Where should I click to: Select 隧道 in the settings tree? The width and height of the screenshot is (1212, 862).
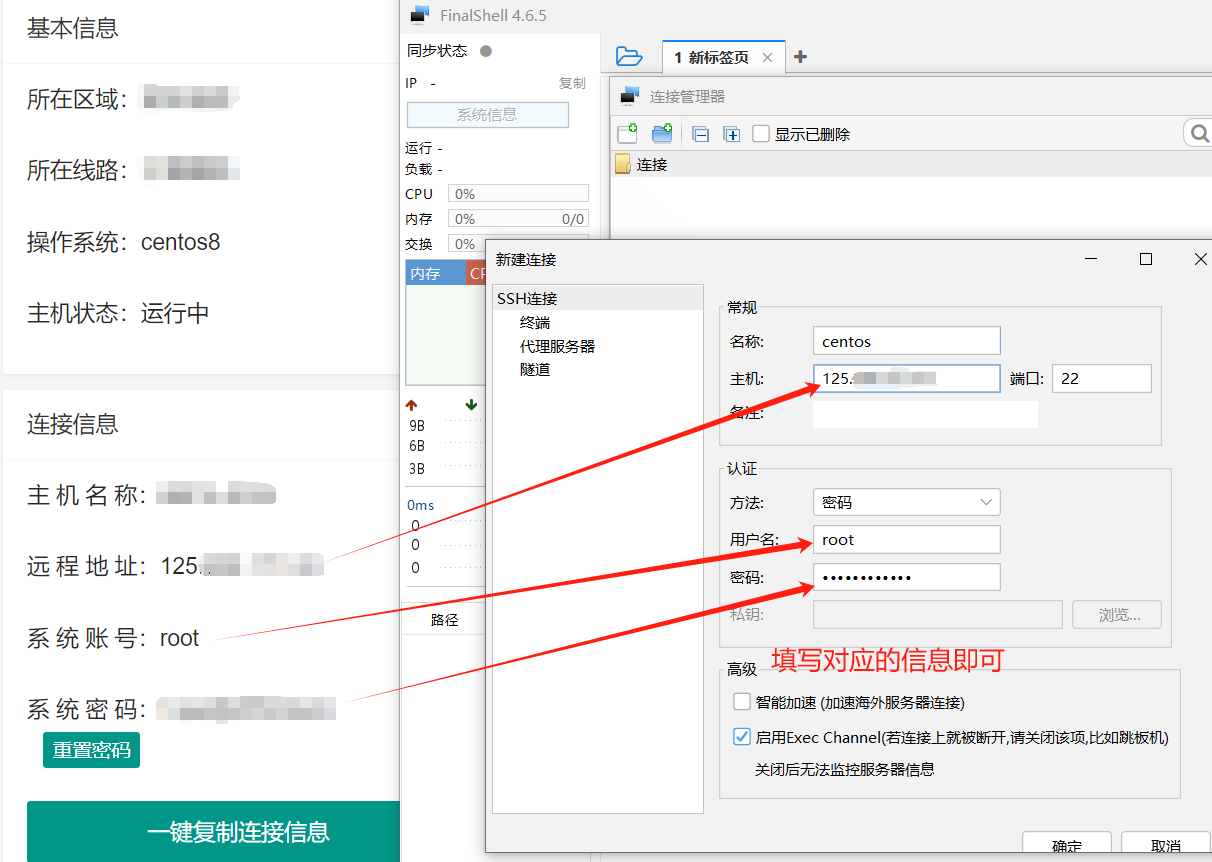(x=535, y=369)
